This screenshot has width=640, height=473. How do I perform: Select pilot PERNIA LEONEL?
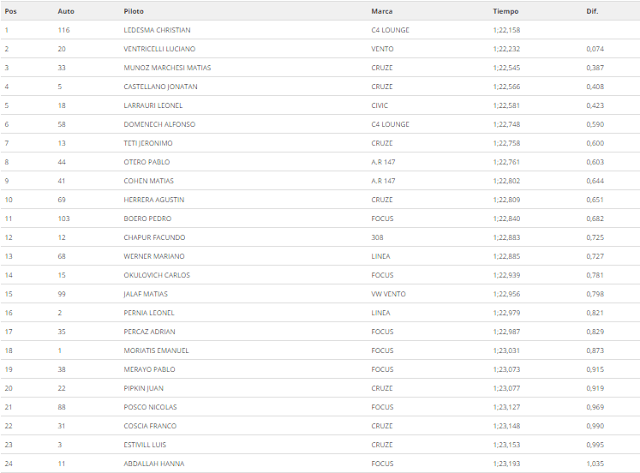[149, 313]
